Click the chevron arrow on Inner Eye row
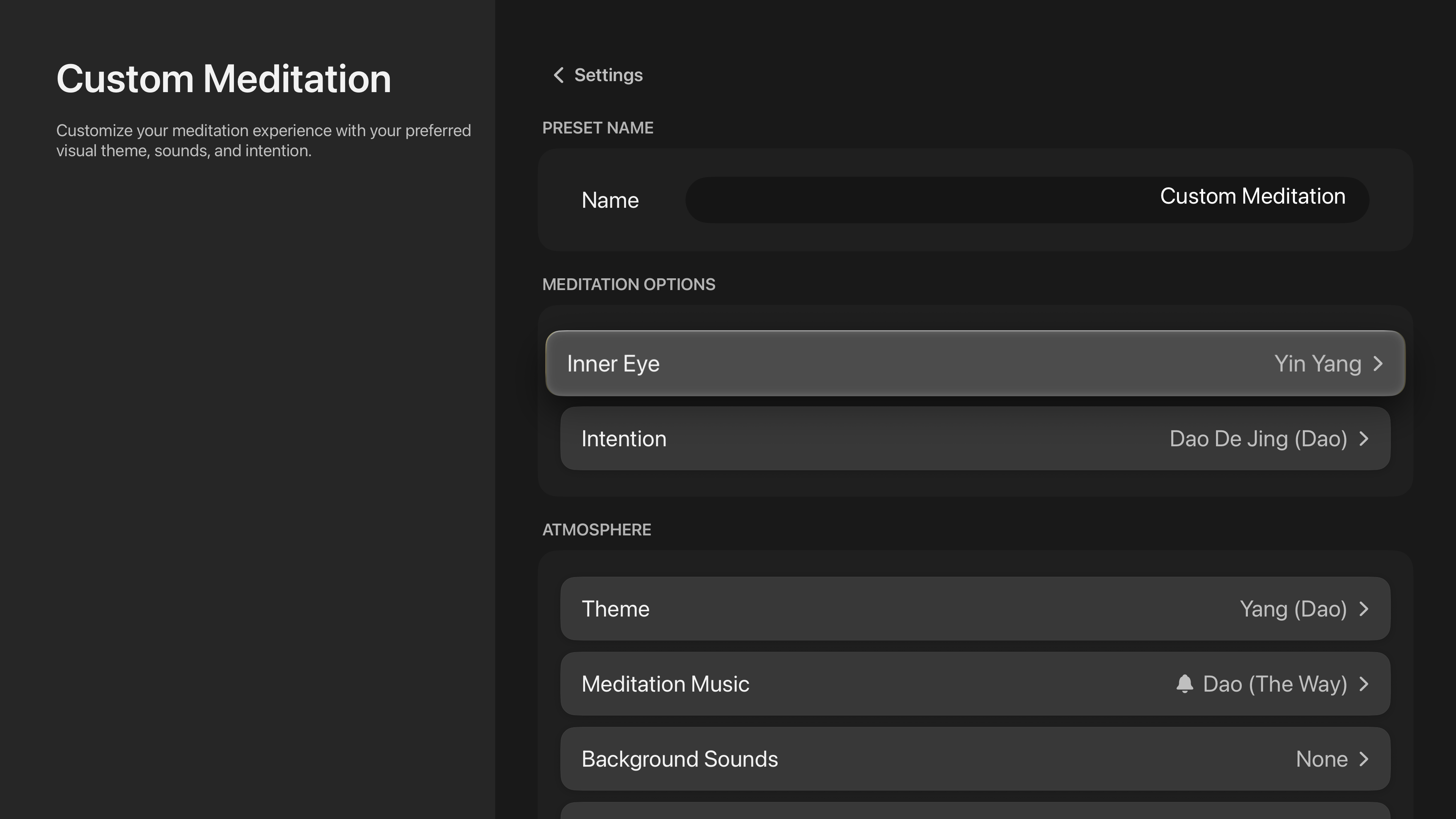Viewport: 1456px width, 819px height. coord(1378,364)
